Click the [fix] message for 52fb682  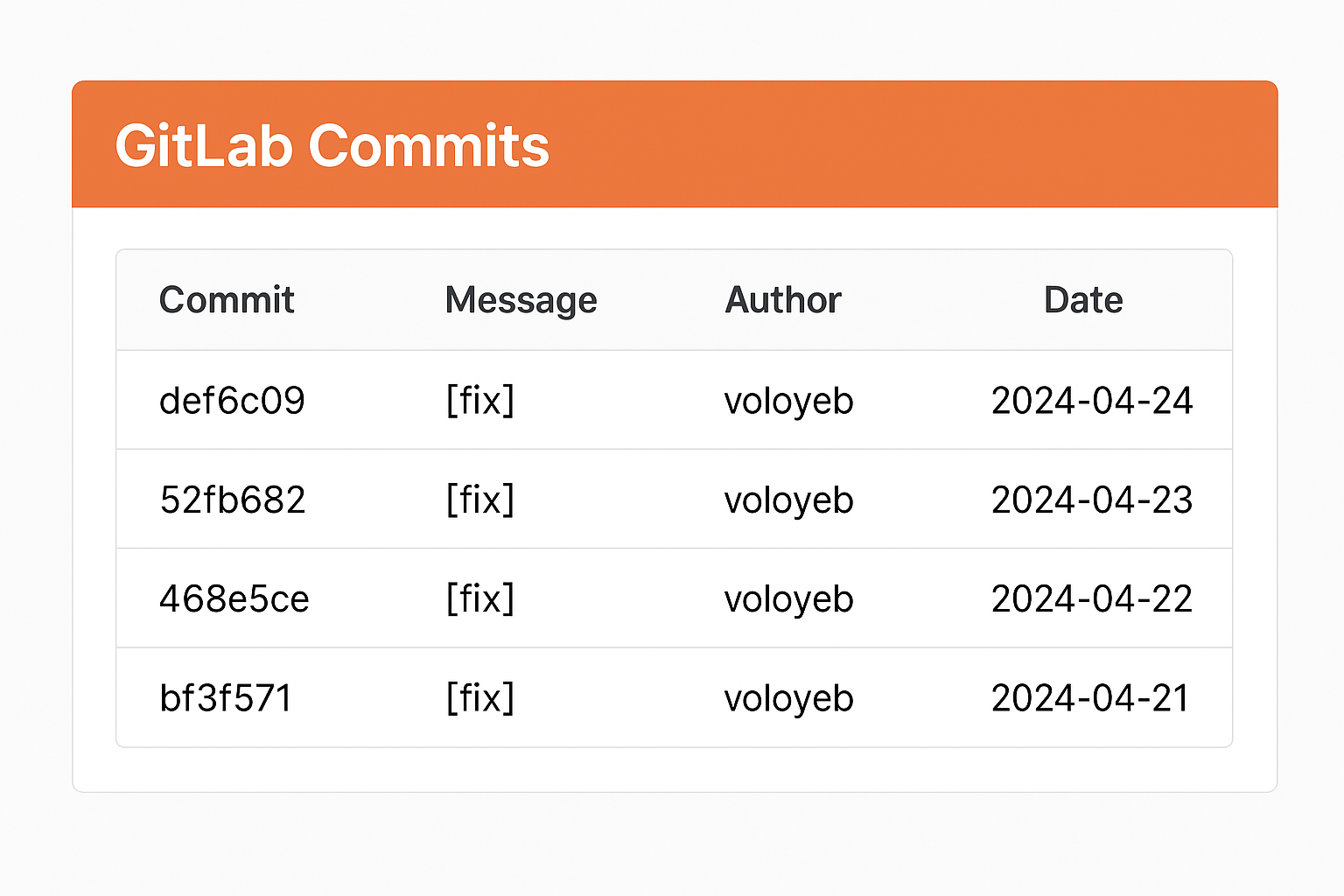(x=480, y=500)
